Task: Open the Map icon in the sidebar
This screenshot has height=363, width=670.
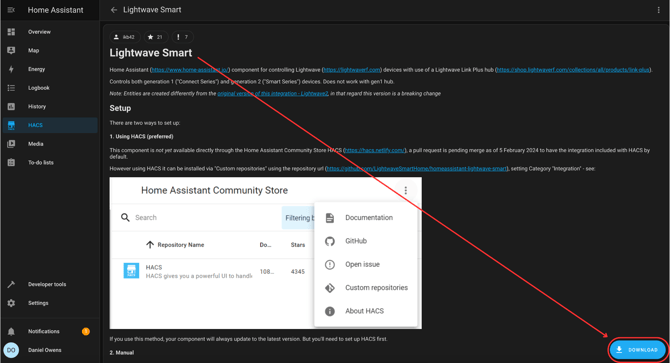Action: [11, 50]
